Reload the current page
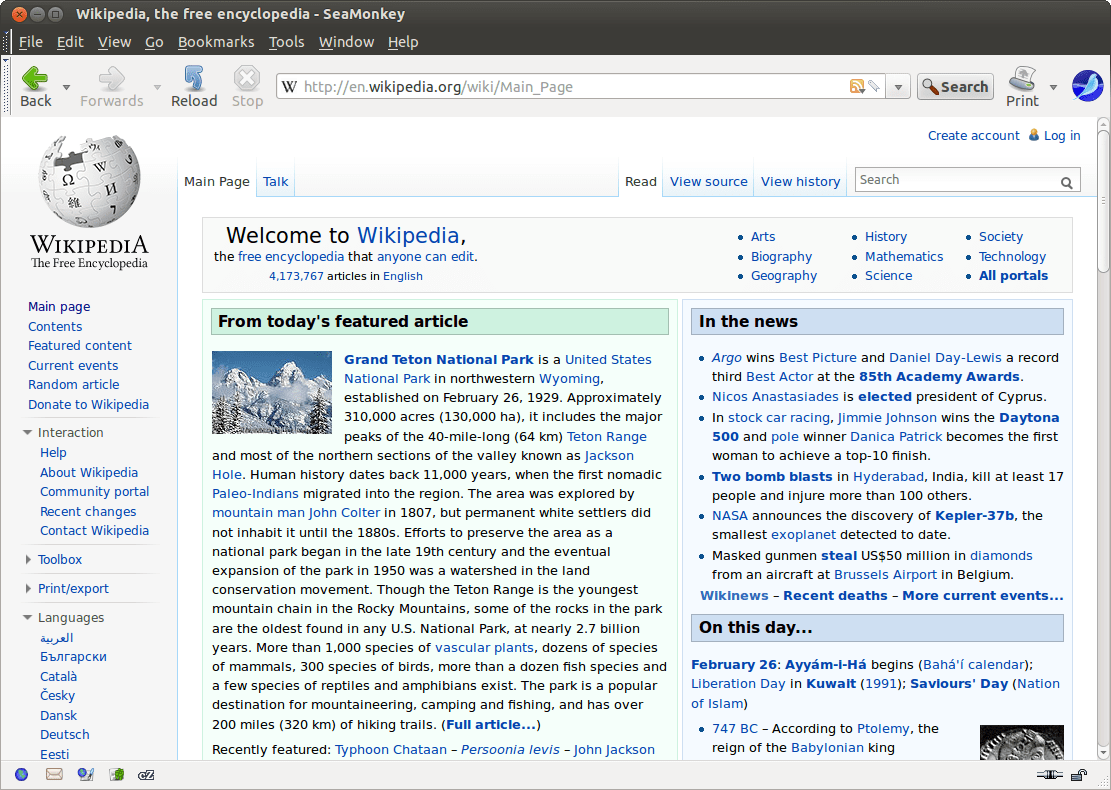The height and width of the screenshot is (790, 1111). pyautogui.click(x=193, y=86)
